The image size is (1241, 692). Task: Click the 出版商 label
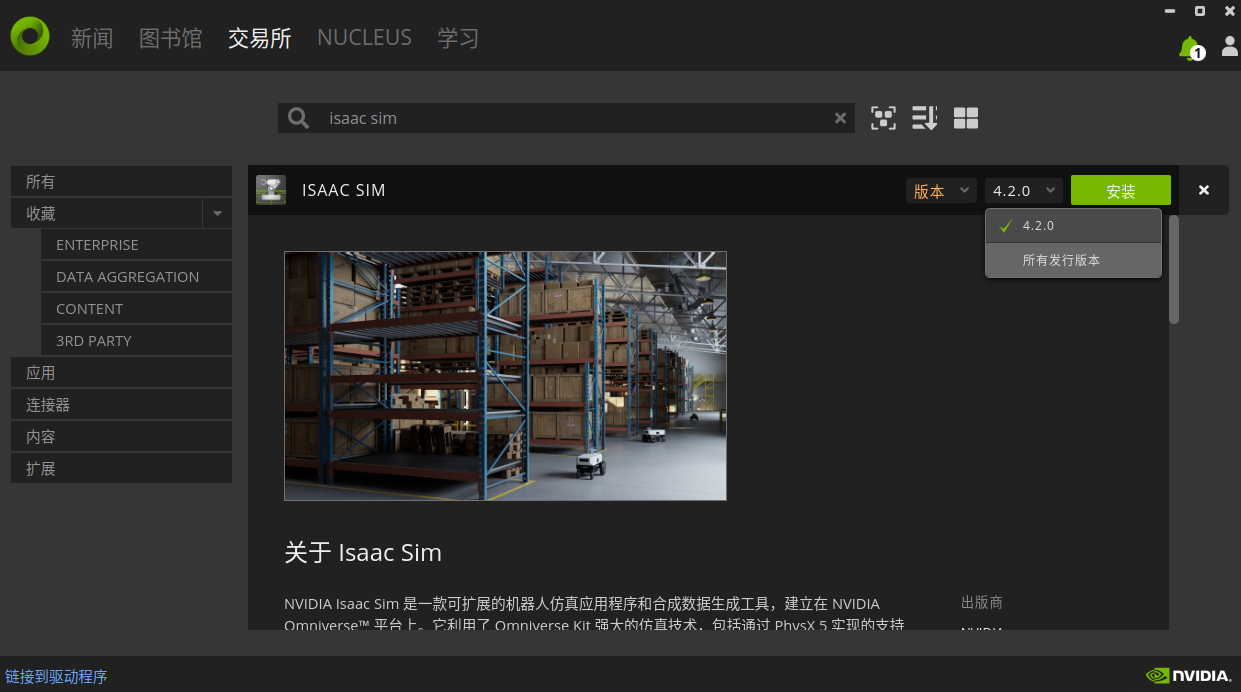(x=982, y=602)
